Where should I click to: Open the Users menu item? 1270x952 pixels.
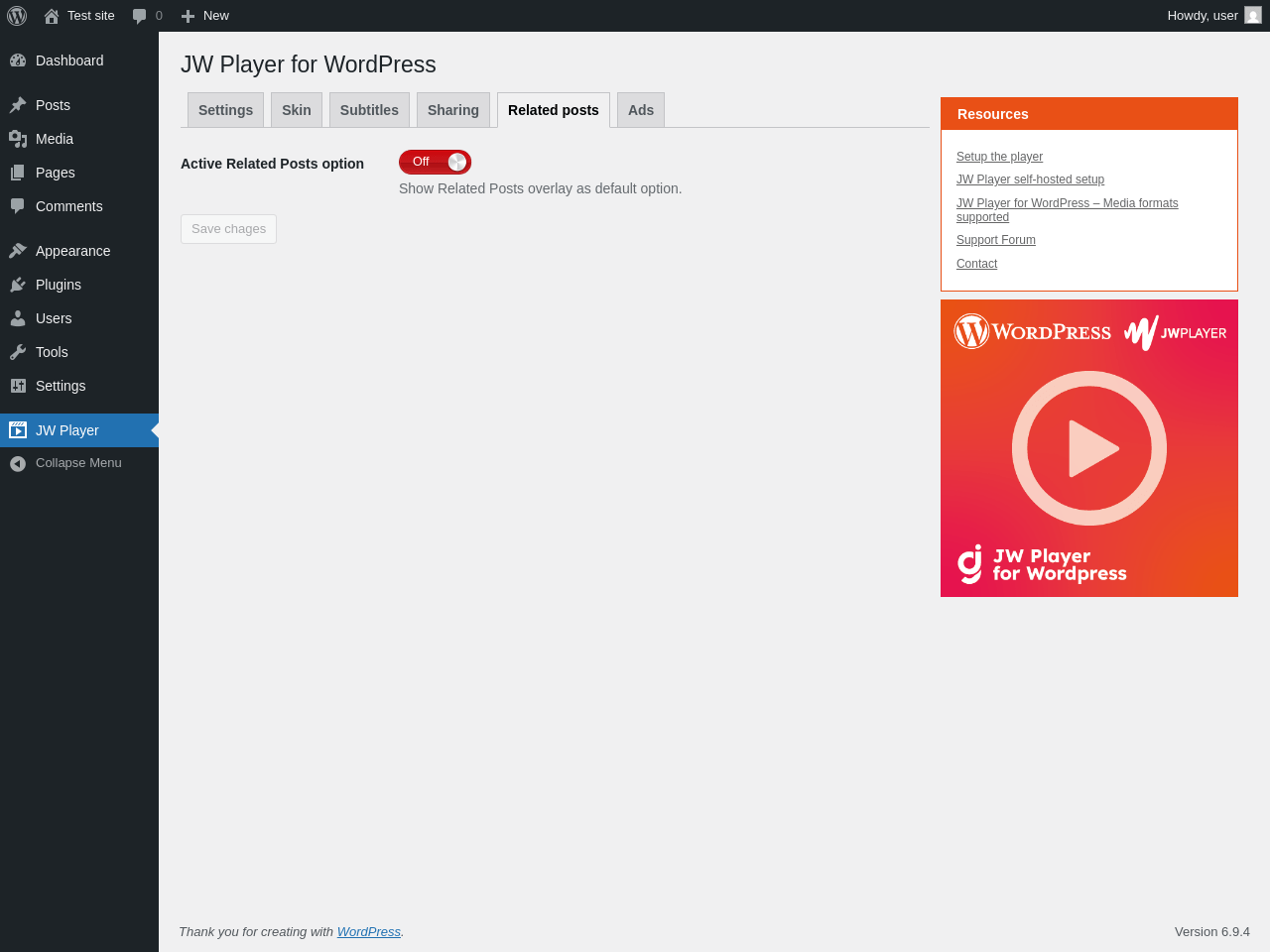pyautogui.click(x=79, y=318)
